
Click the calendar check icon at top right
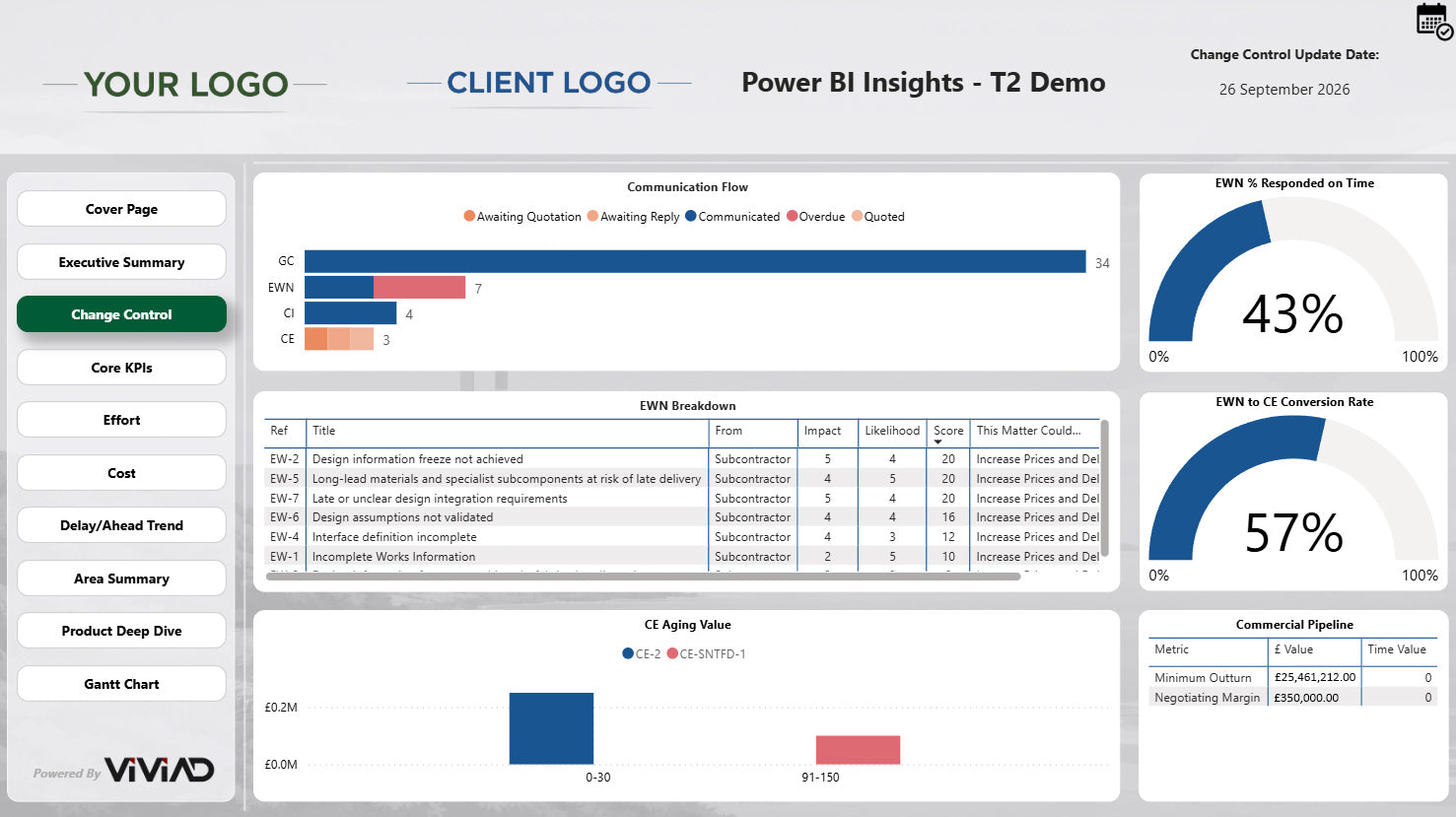(x=1433, y=21)
